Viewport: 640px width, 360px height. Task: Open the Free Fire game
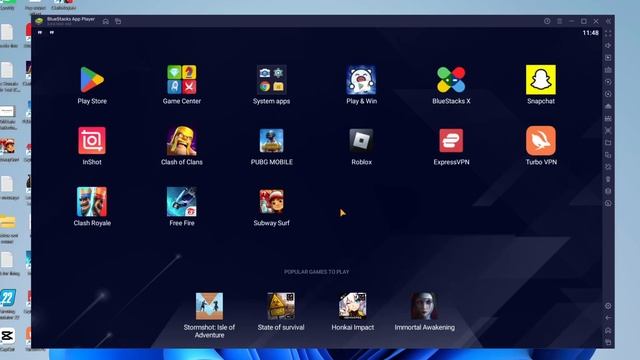182,202
